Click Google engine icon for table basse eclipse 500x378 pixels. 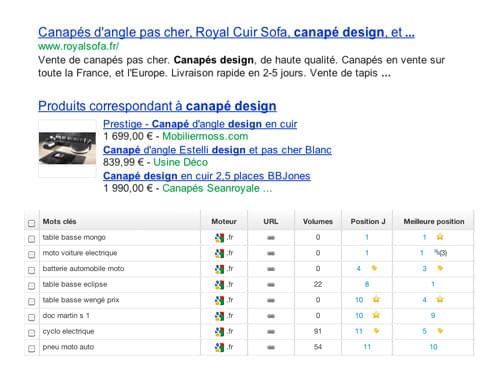[x=219, y=285]
